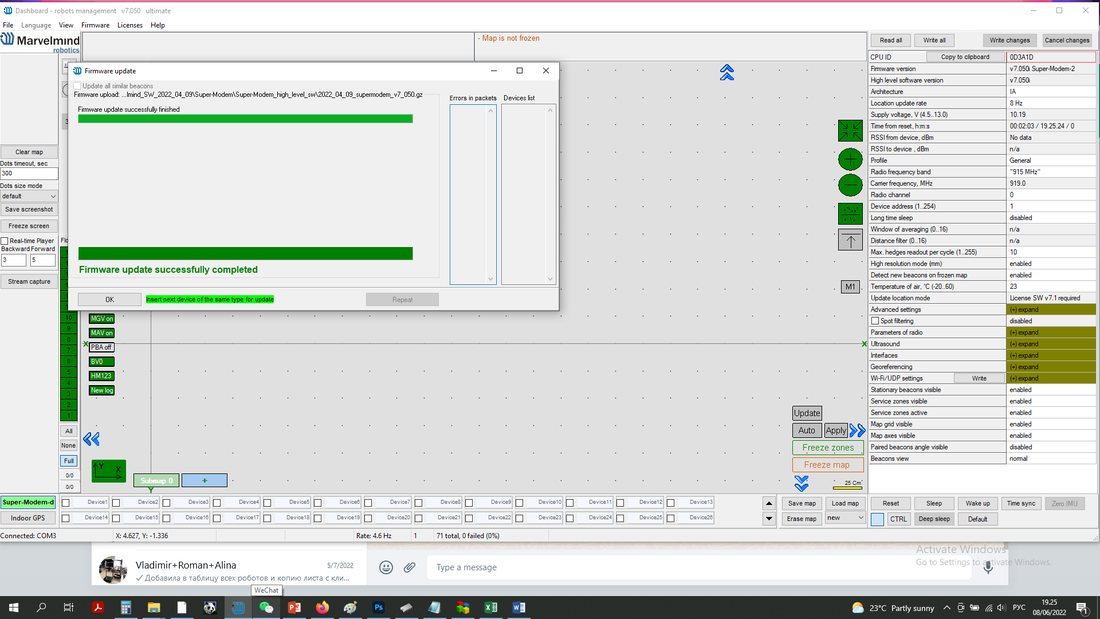
Task: Click the light blue color square beside CTRL
Action: [877, 519]
